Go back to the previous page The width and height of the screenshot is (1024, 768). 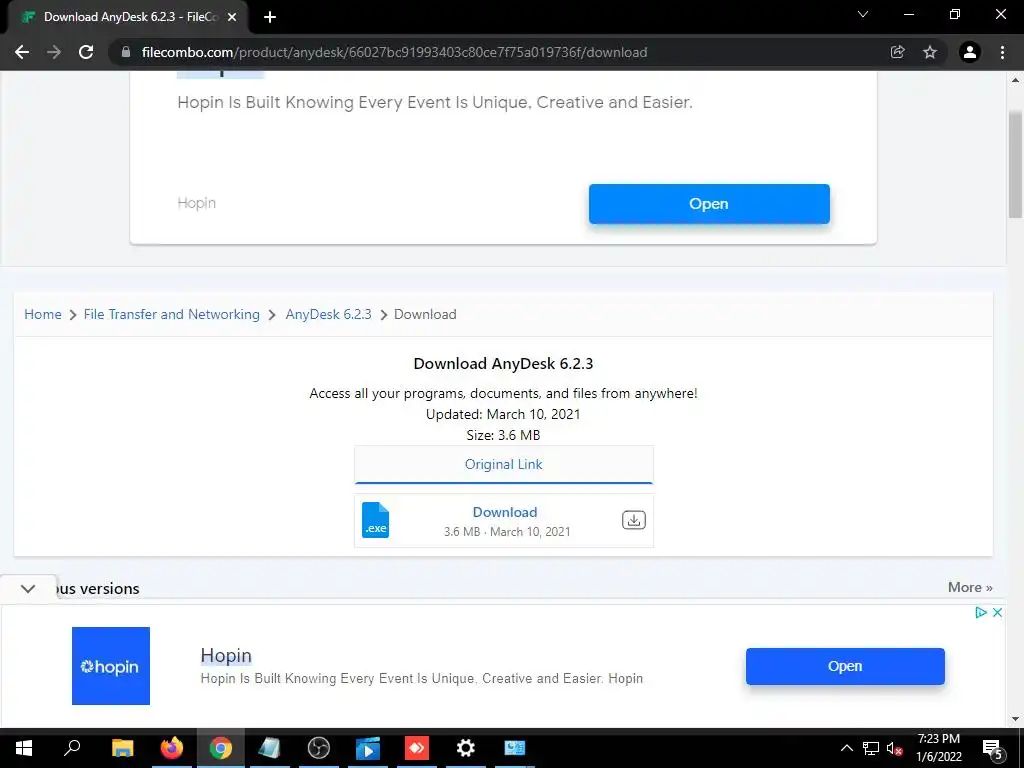click(x=22, y=52)
